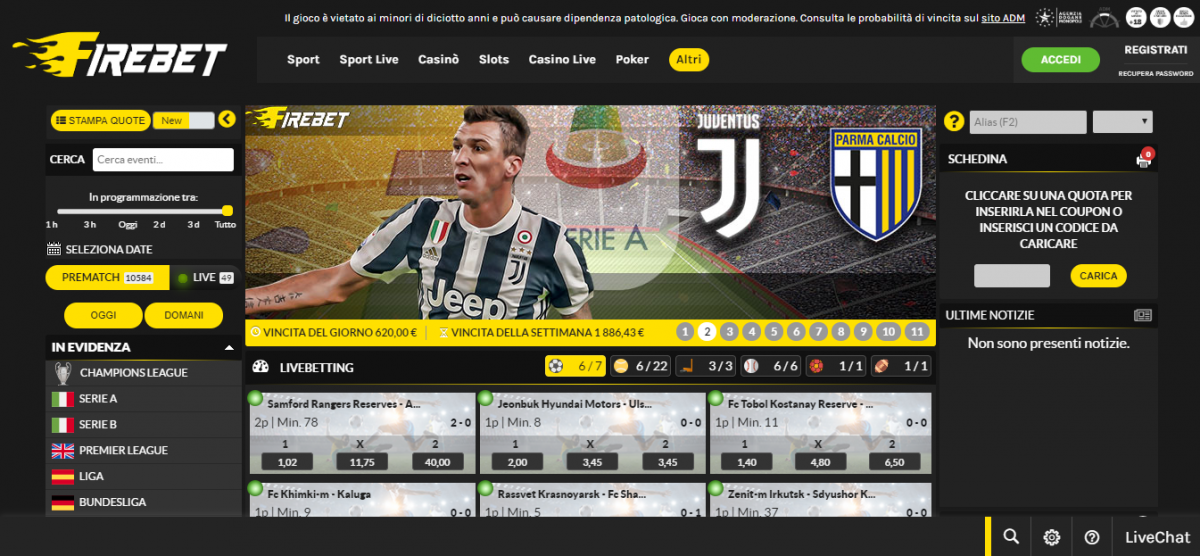Go to banner slide 11
This screenshot has width=1200, height=556.
[918, 332]
